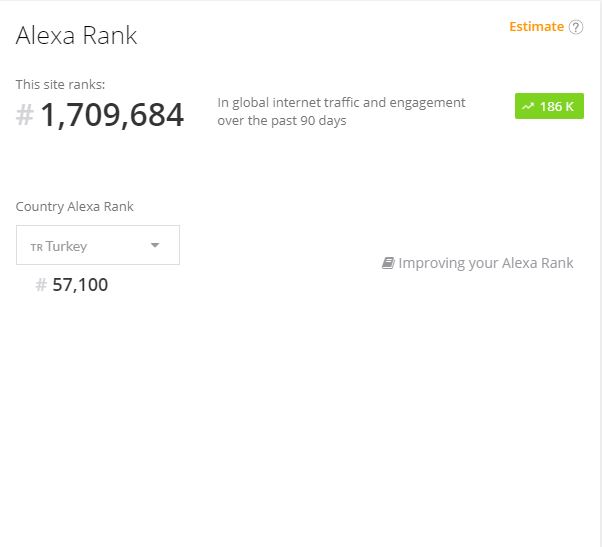Click the Country Alexa Rank label
This screenshot has width=602, height=547.
pyautogui.click(x=75, y=207)
